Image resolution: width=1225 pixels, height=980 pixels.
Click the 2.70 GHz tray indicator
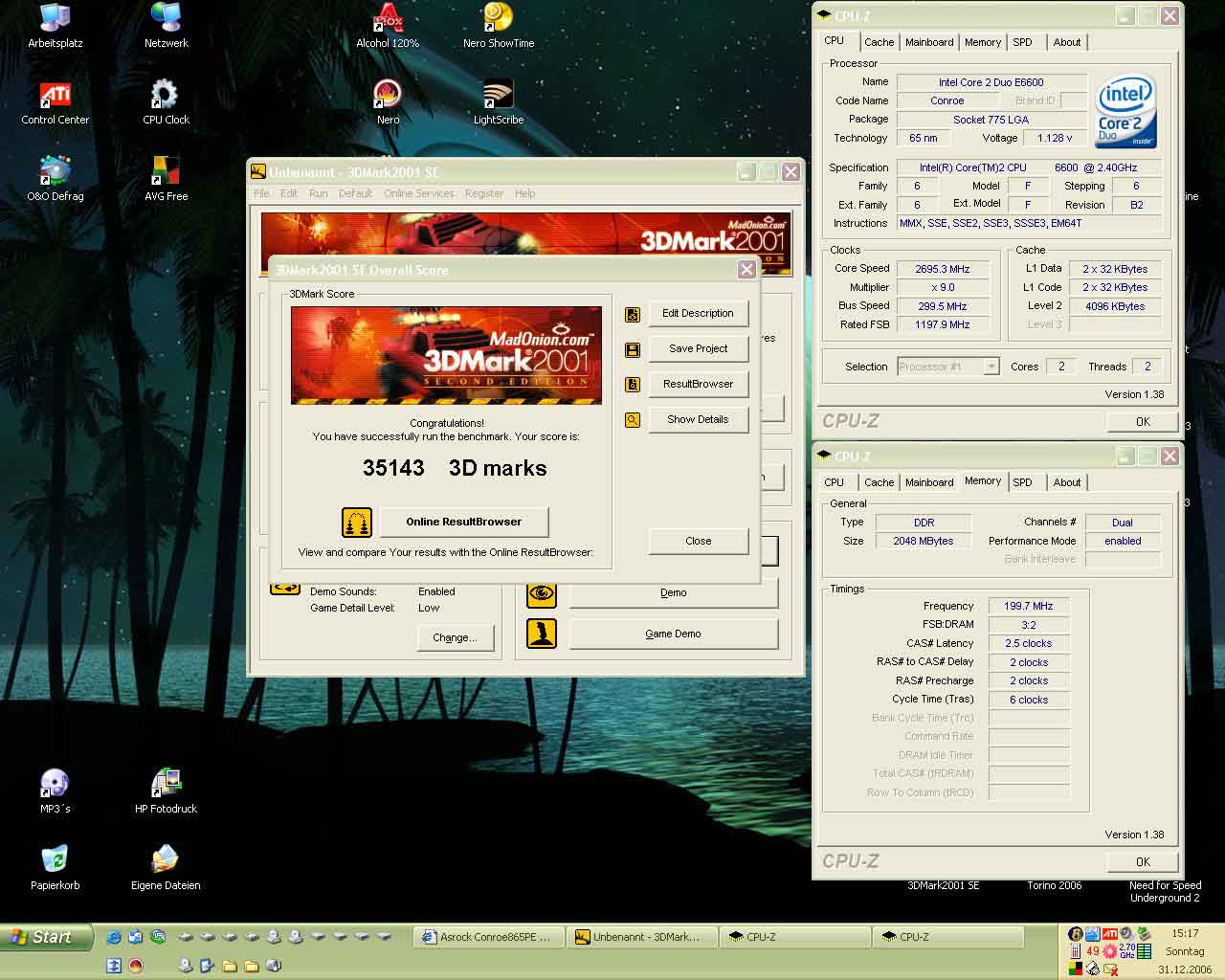[1126, 950]
